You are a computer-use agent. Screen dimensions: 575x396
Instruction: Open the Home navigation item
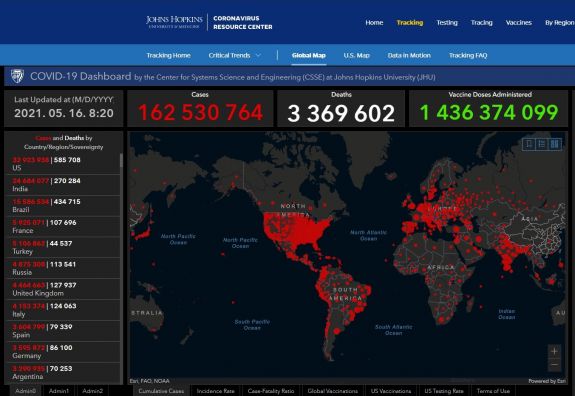[374, 23]
